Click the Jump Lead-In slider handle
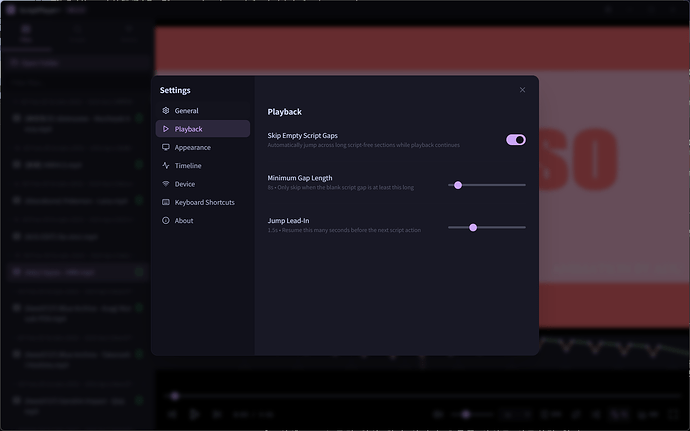The height and width of the screenshot is (431, 690). [473, 228]
